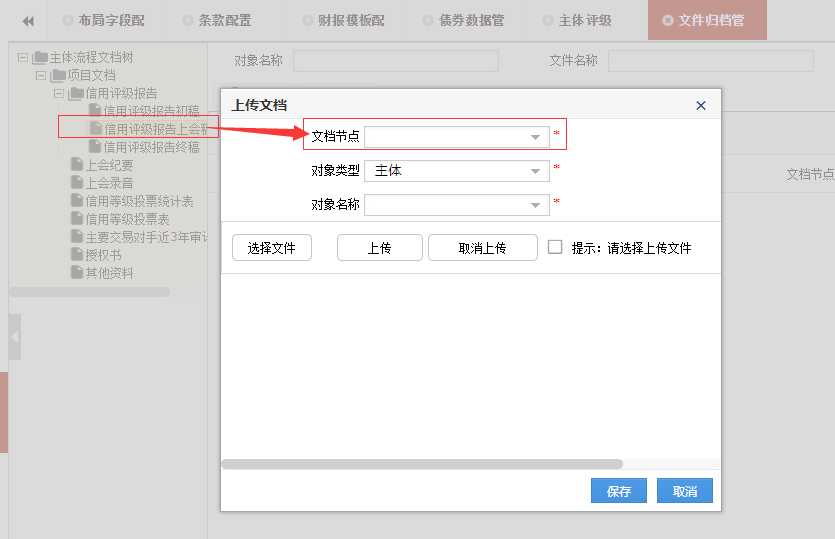Click the file icon of 上会录音
Viewport: 835px width, 539px height.
tap(77, 183)
